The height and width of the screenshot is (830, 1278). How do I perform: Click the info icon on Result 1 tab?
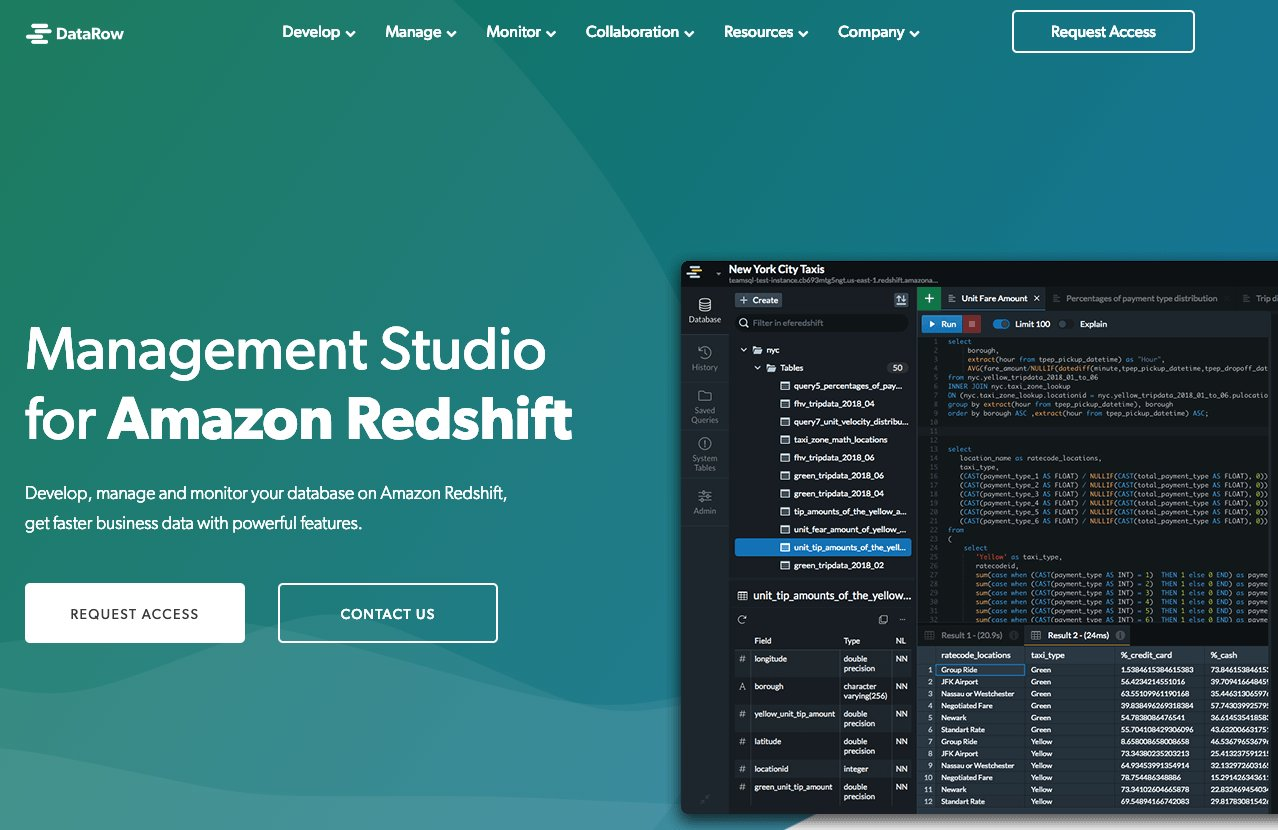[1013, 635]
